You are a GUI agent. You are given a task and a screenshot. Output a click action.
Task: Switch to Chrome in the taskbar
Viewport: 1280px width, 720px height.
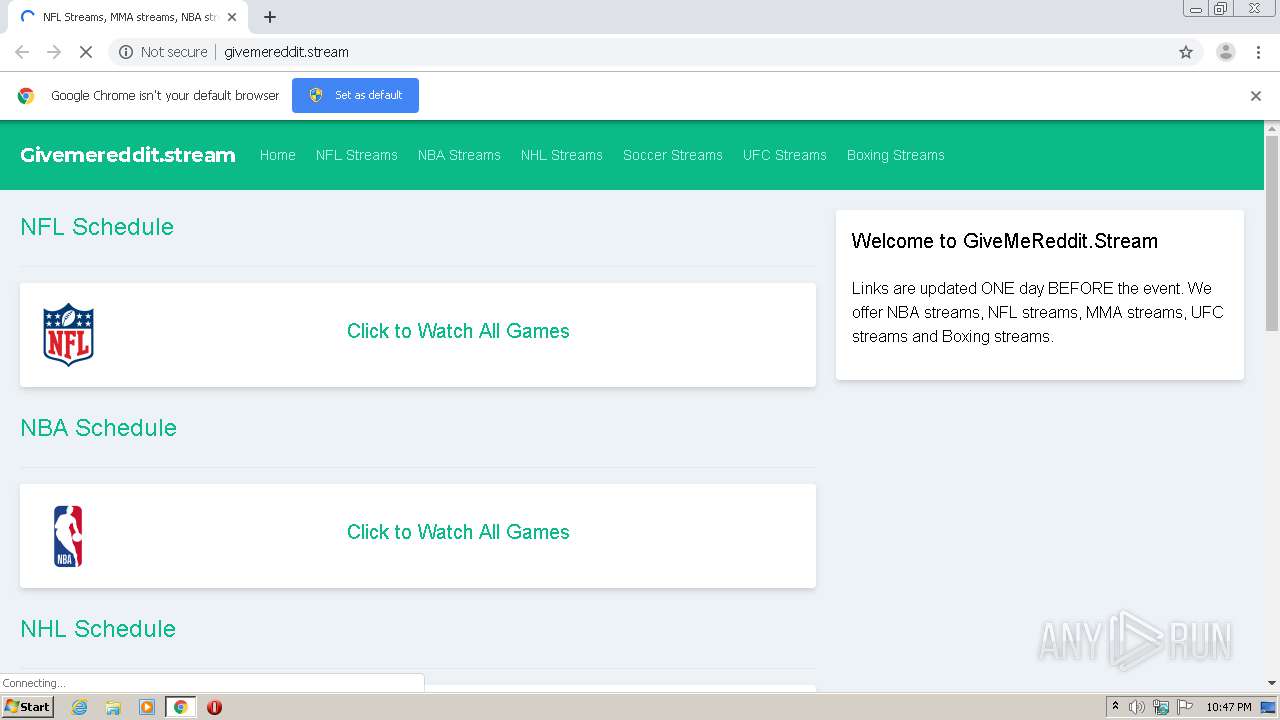tap(181, 707)
